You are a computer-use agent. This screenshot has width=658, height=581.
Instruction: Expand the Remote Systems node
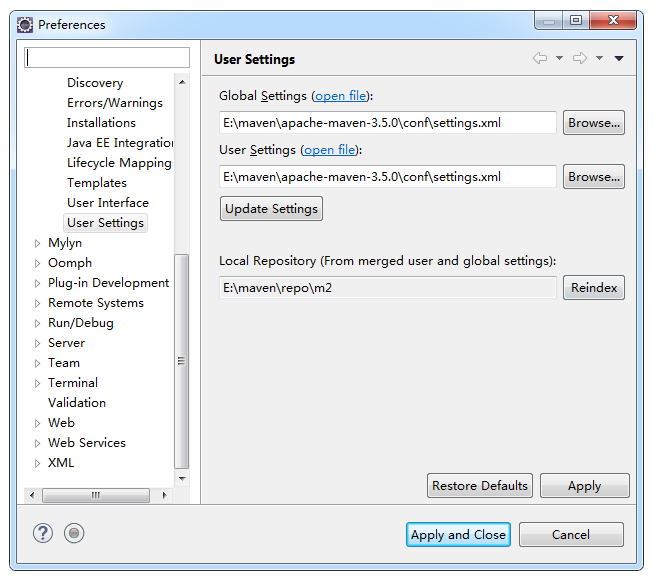(37, 303)
